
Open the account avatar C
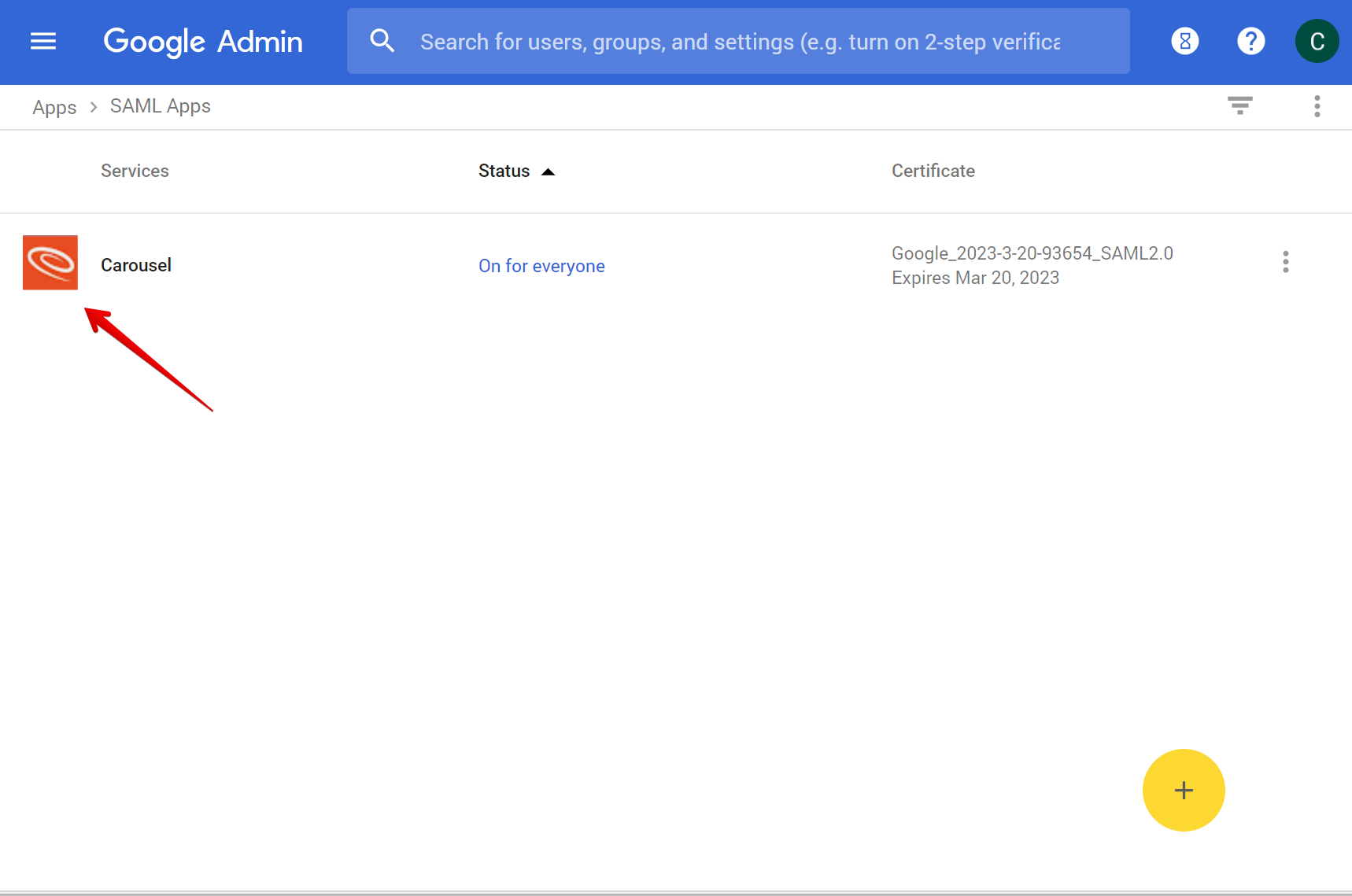coord(1317,41)
